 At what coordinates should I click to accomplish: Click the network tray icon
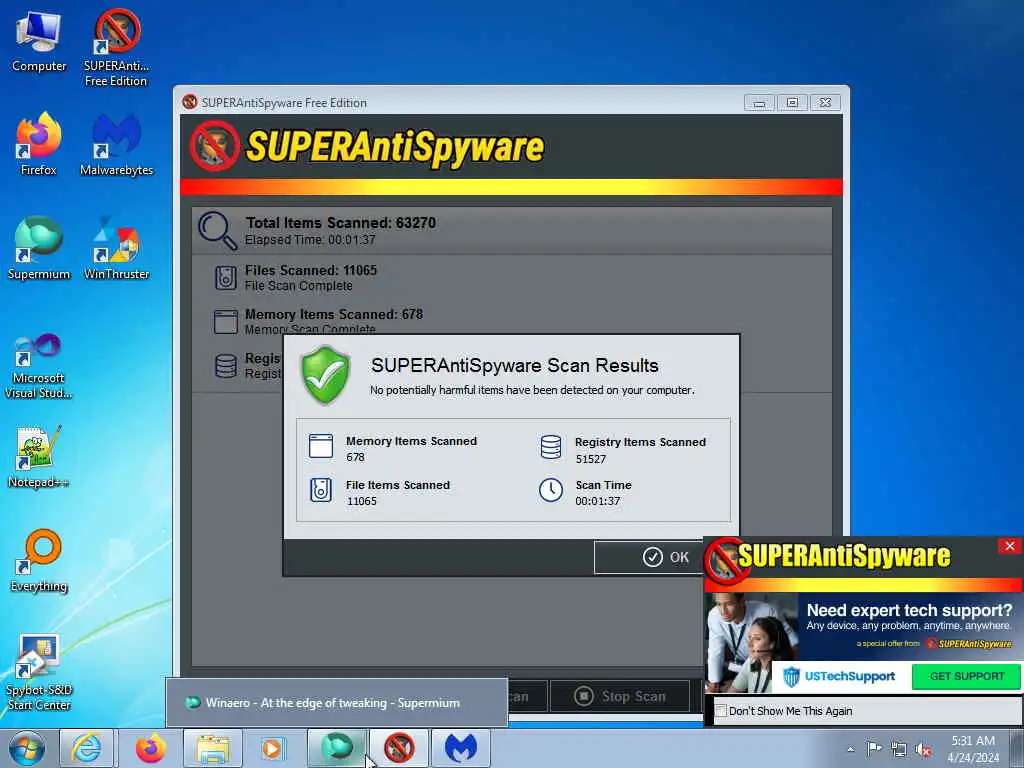pos(899,749)
